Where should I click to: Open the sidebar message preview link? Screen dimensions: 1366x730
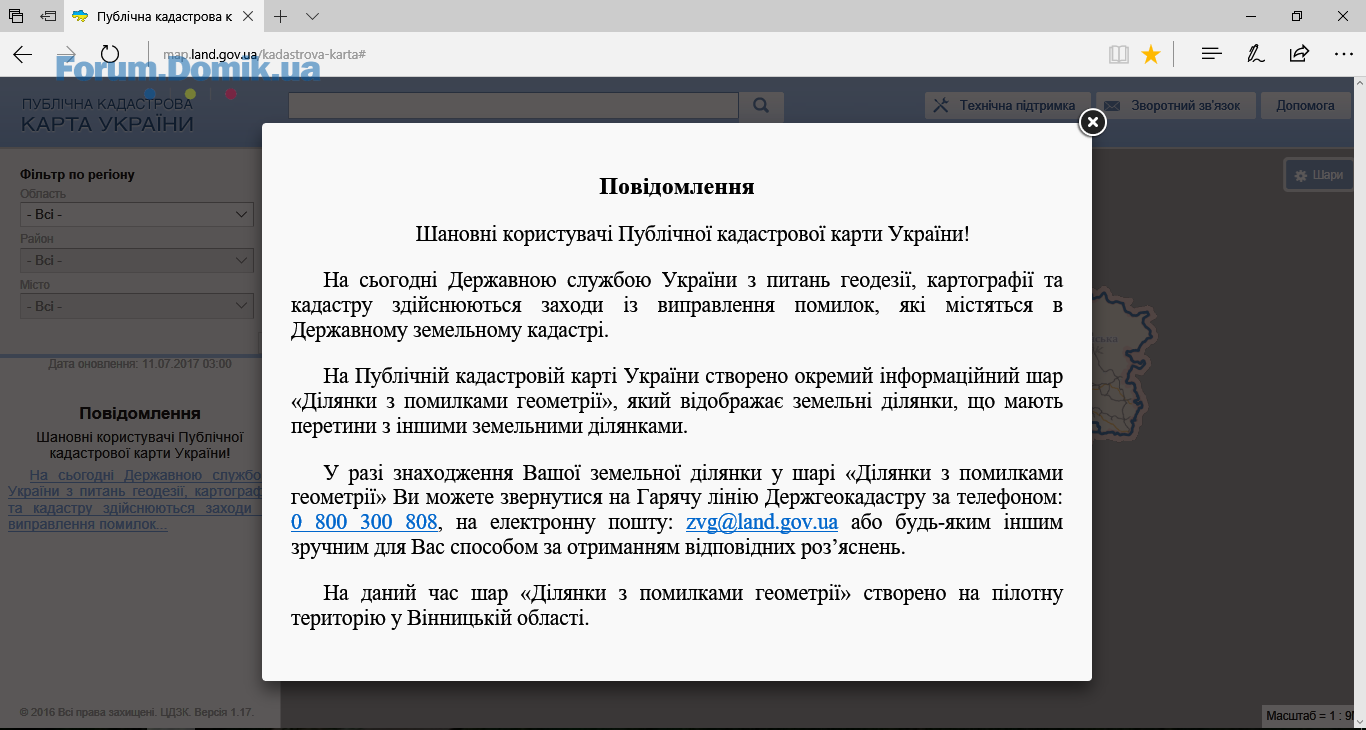[134, 499]
